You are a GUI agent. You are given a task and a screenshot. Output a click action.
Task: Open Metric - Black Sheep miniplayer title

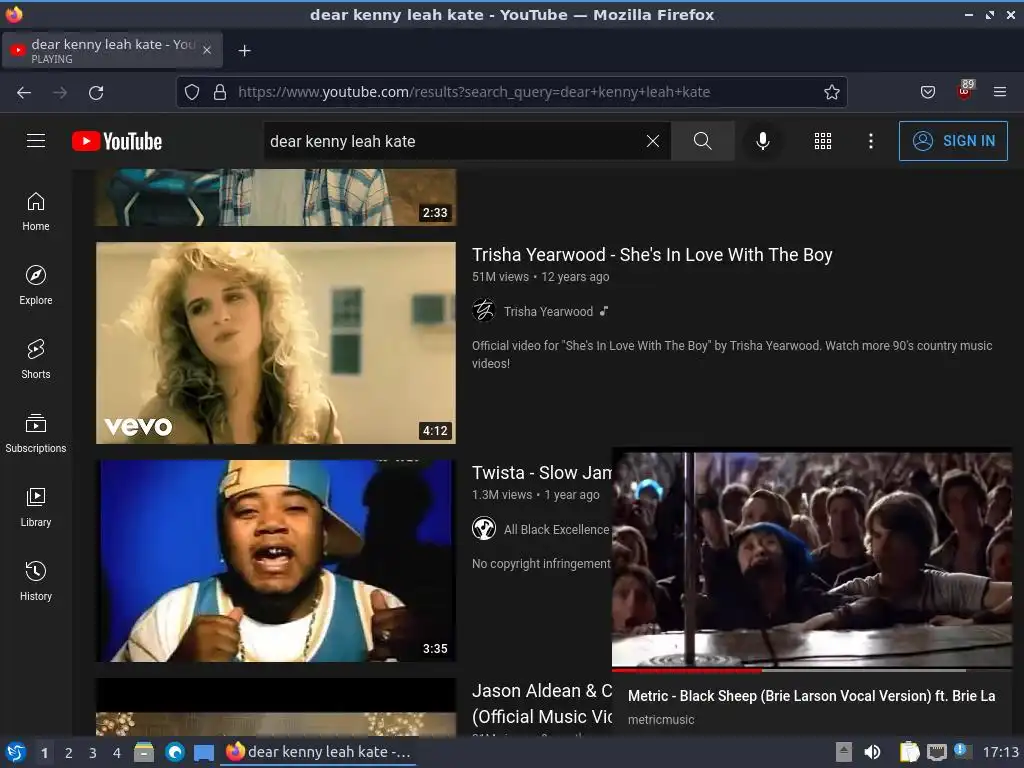click(x=811, y=696)
